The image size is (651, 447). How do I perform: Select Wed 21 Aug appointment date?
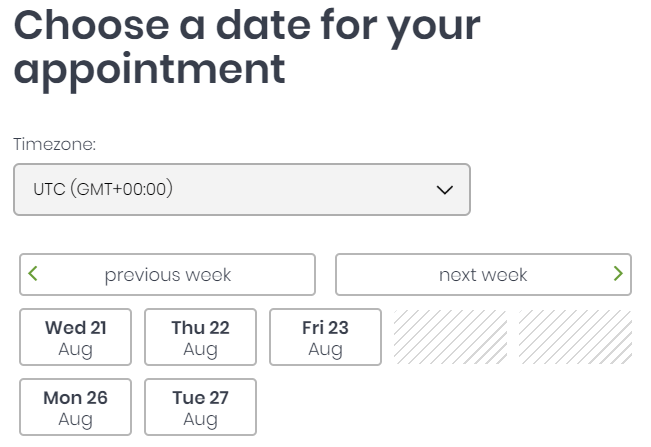76,337
